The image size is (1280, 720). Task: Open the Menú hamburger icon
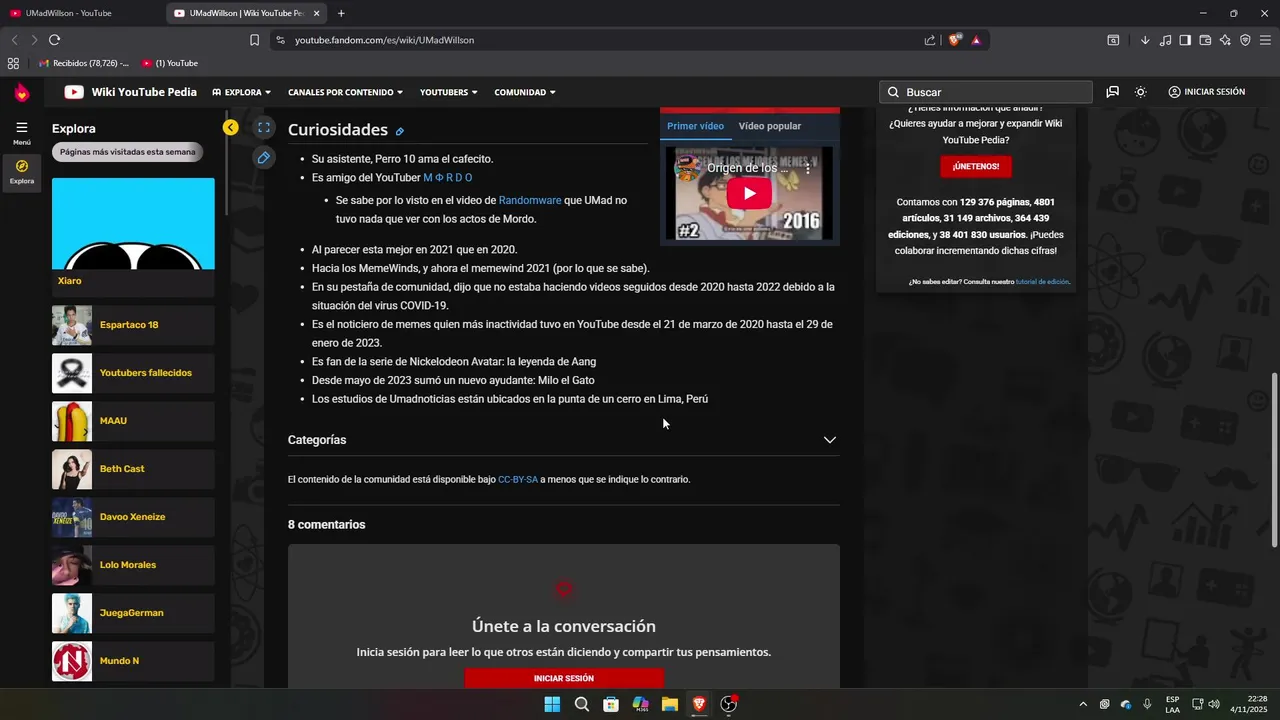(21, 127)
